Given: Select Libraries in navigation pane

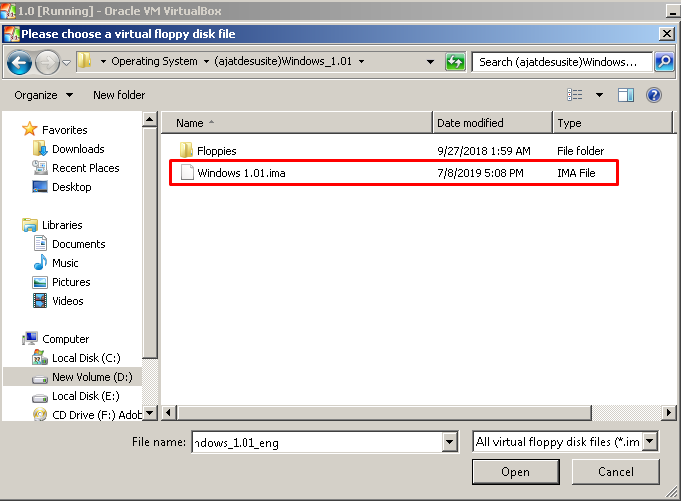Looking at the screenshot, I should point(62,225).
